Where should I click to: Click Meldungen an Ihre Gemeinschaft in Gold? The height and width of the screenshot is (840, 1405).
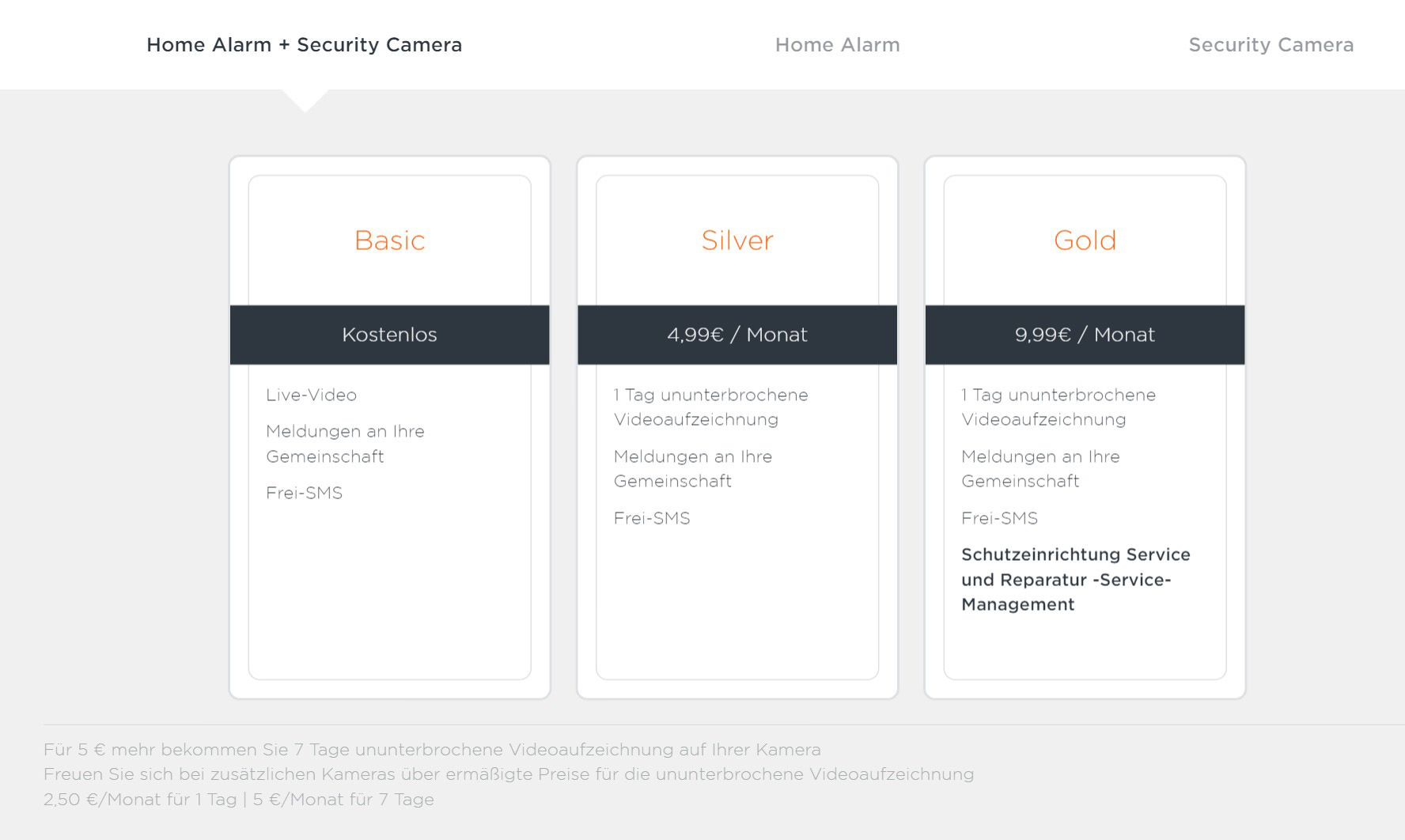pyautogui.click(x=1041, y=468)
